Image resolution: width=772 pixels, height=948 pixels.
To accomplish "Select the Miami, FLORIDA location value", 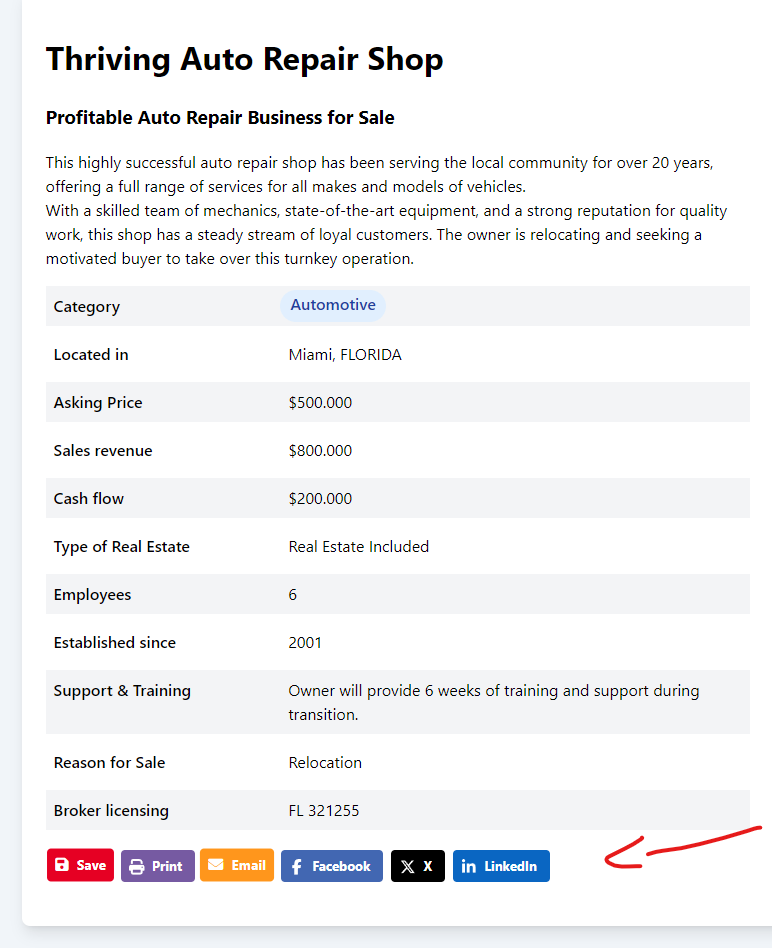I will (345, 355).
